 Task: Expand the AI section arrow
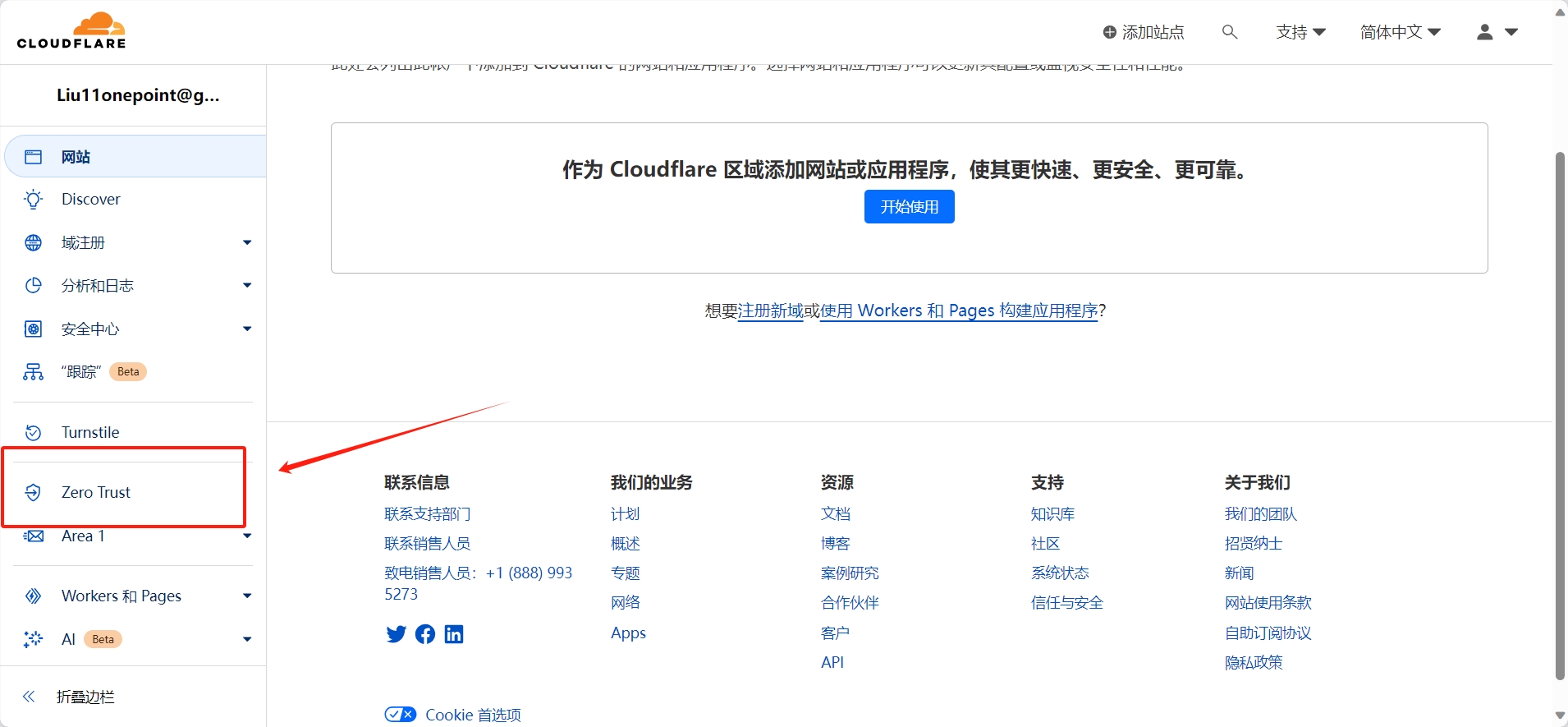[x=247, y=639]
